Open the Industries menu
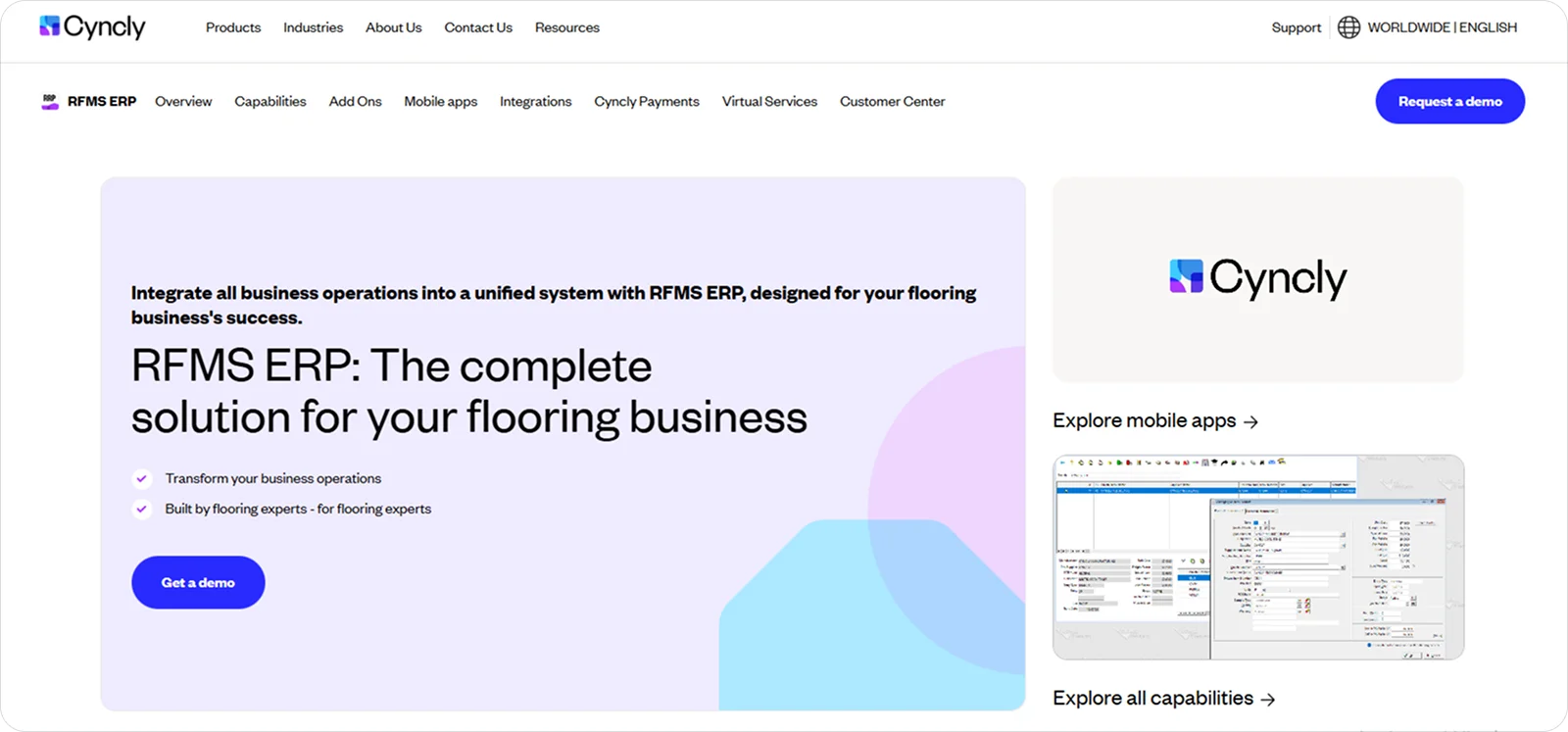This screenshot has height=732, width=1568. [x=313, y=27]
